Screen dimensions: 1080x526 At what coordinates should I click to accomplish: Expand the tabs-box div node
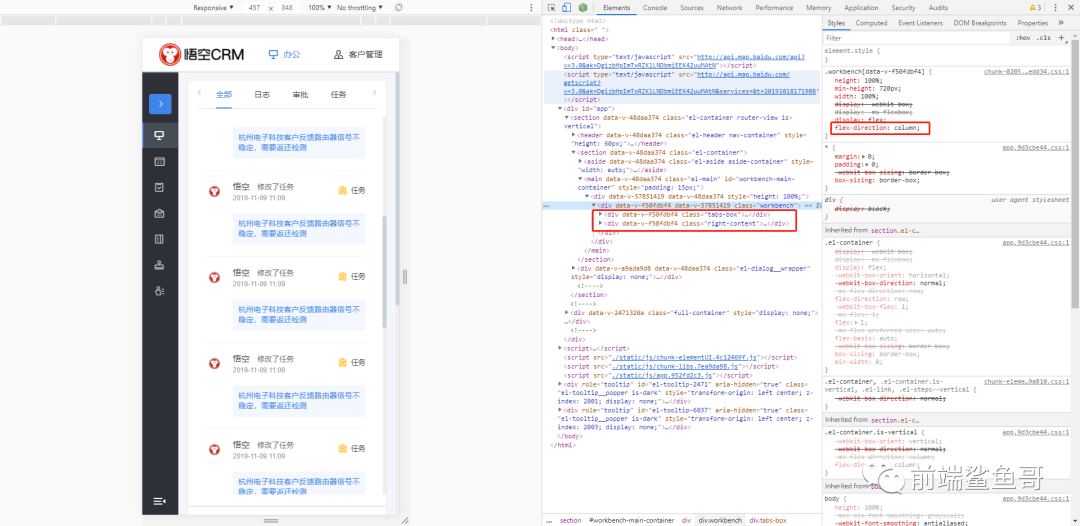tap(600, 214)
